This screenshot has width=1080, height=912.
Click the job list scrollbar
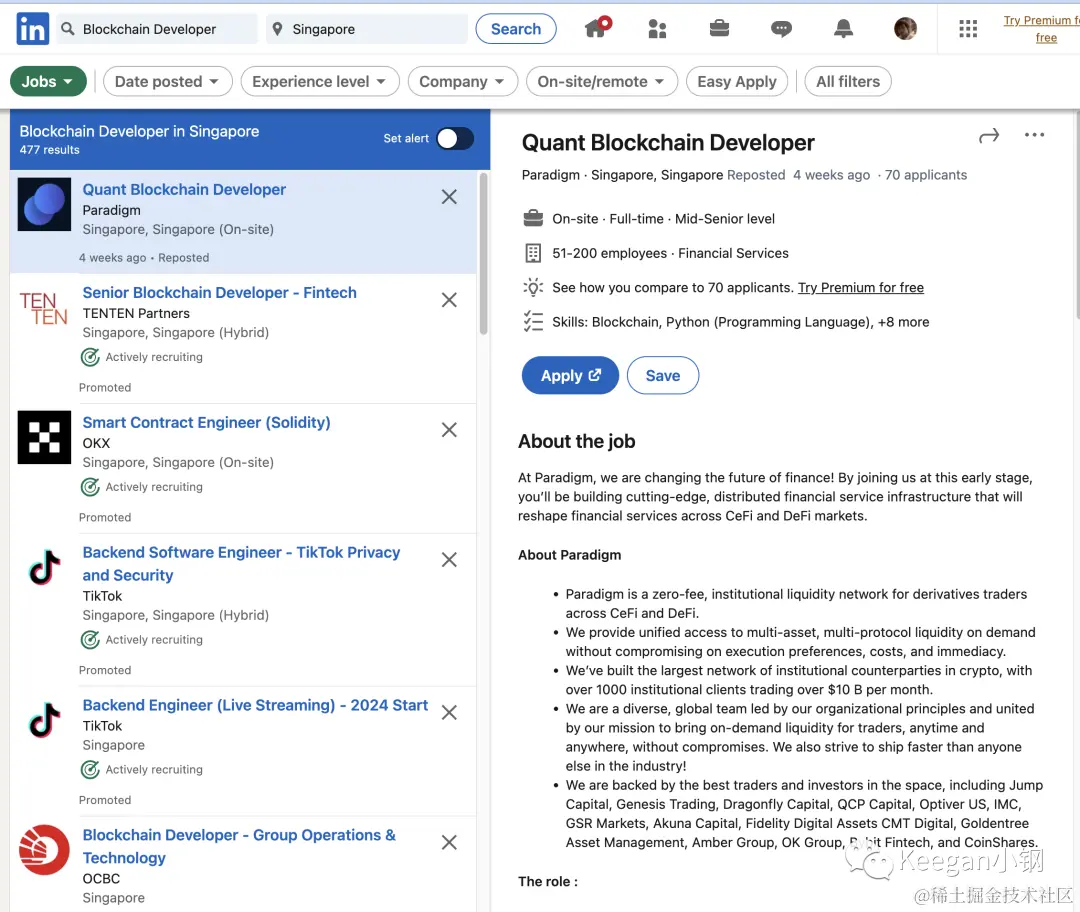click(484, 253)
